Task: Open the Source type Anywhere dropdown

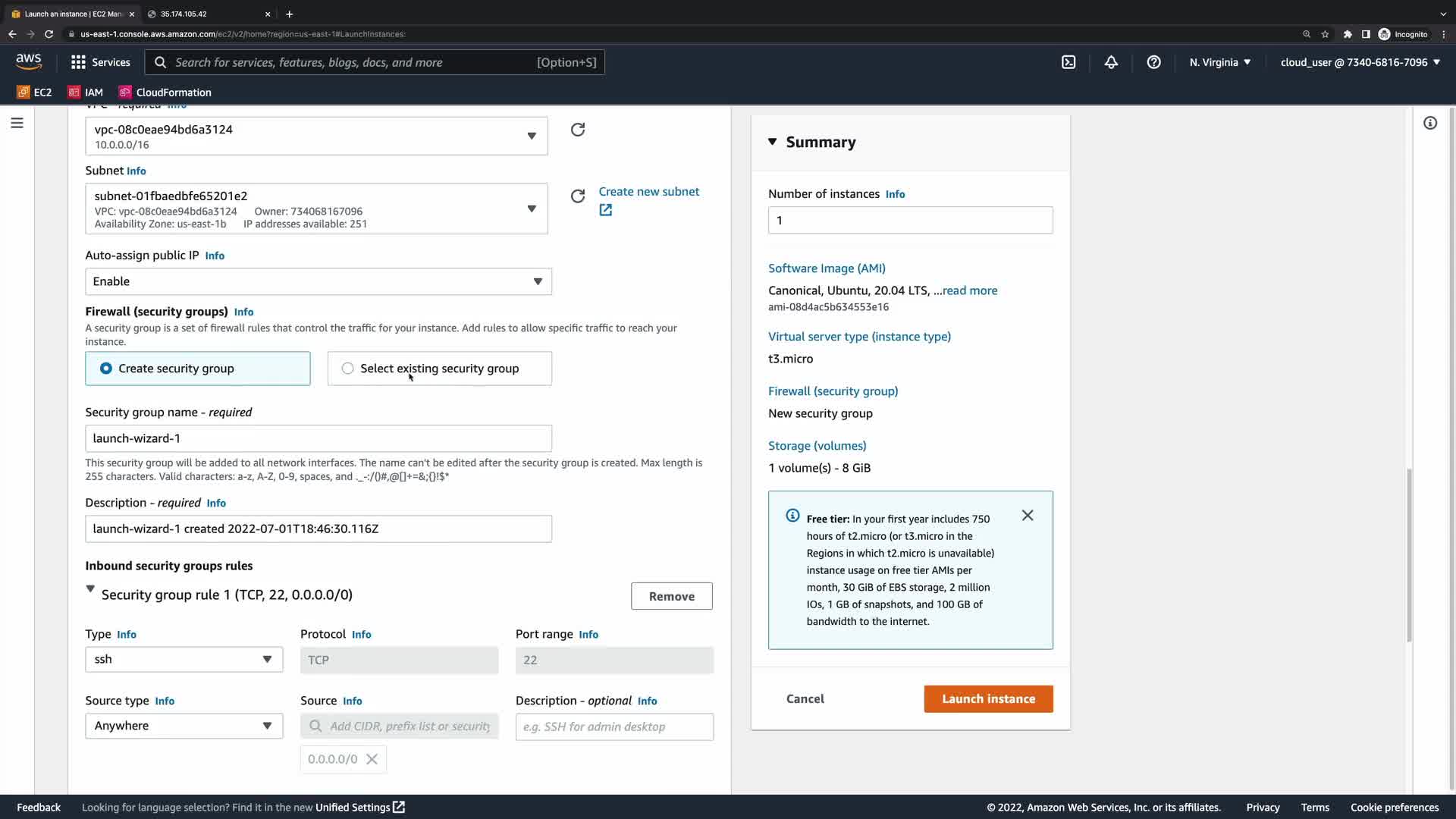Action: pos(184,726)
